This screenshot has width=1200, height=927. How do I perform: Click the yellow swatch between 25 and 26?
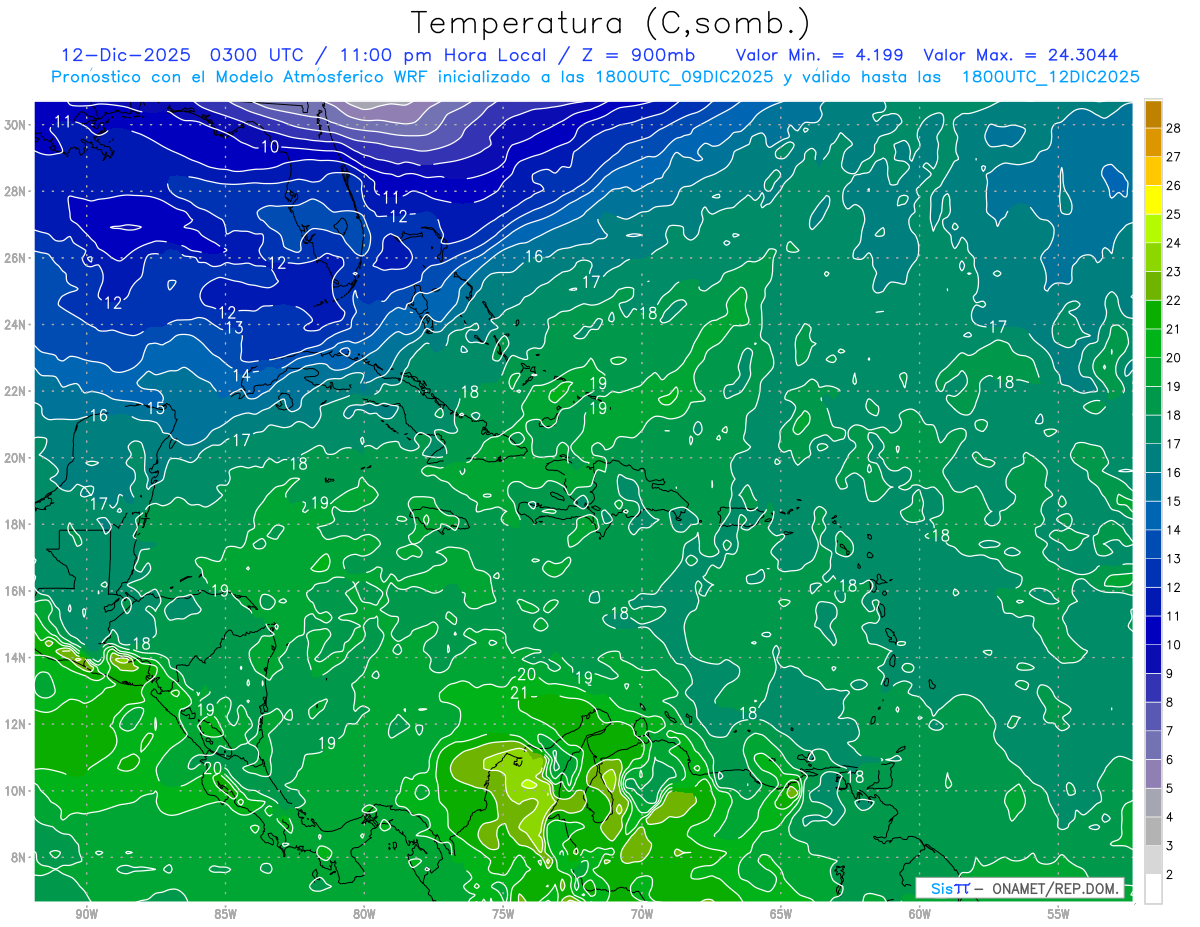[x=1153, y=200]
